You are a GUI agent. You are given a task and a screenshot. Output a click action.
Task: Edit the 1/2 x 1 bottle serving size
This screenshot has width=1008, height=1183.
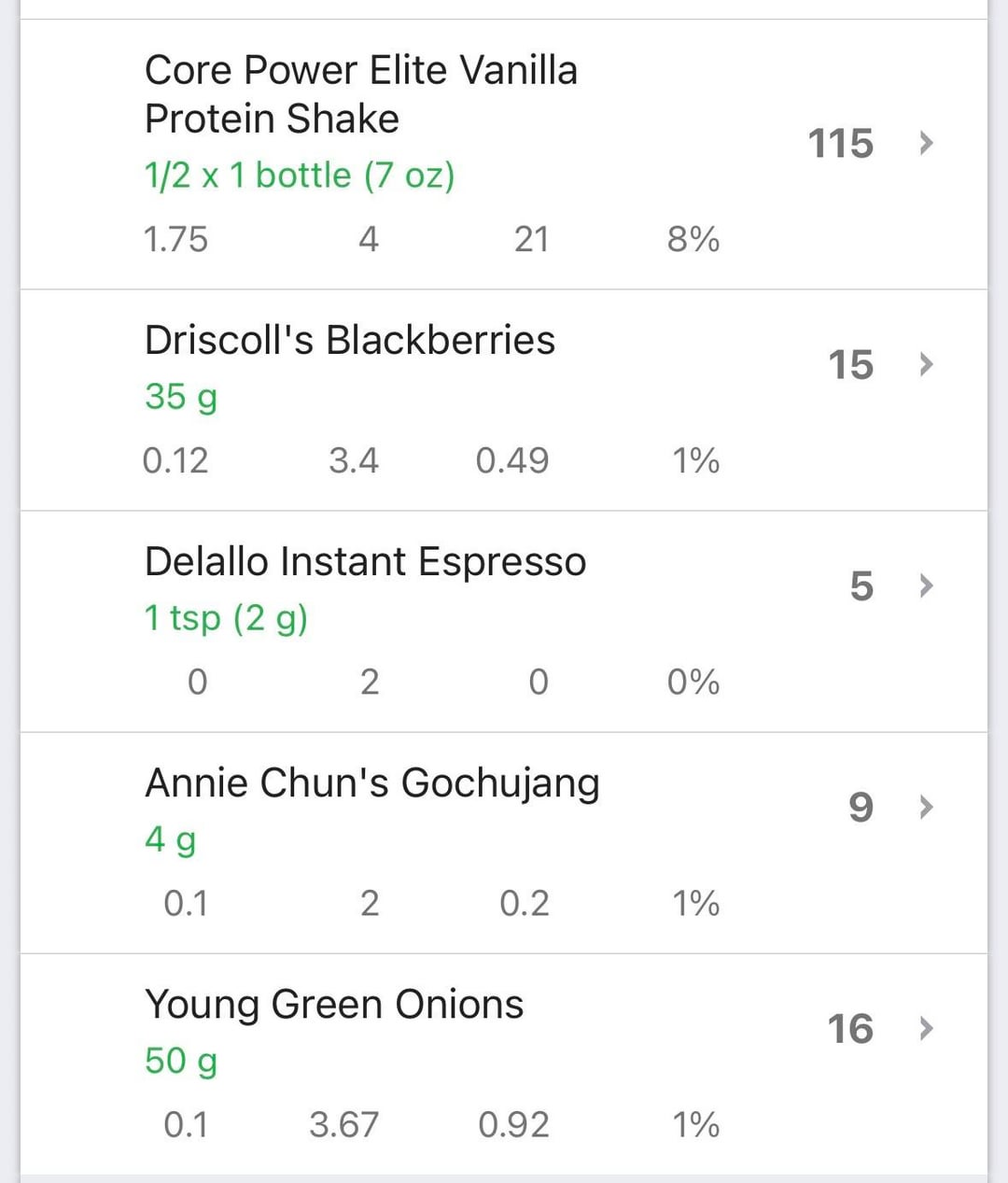299,175
